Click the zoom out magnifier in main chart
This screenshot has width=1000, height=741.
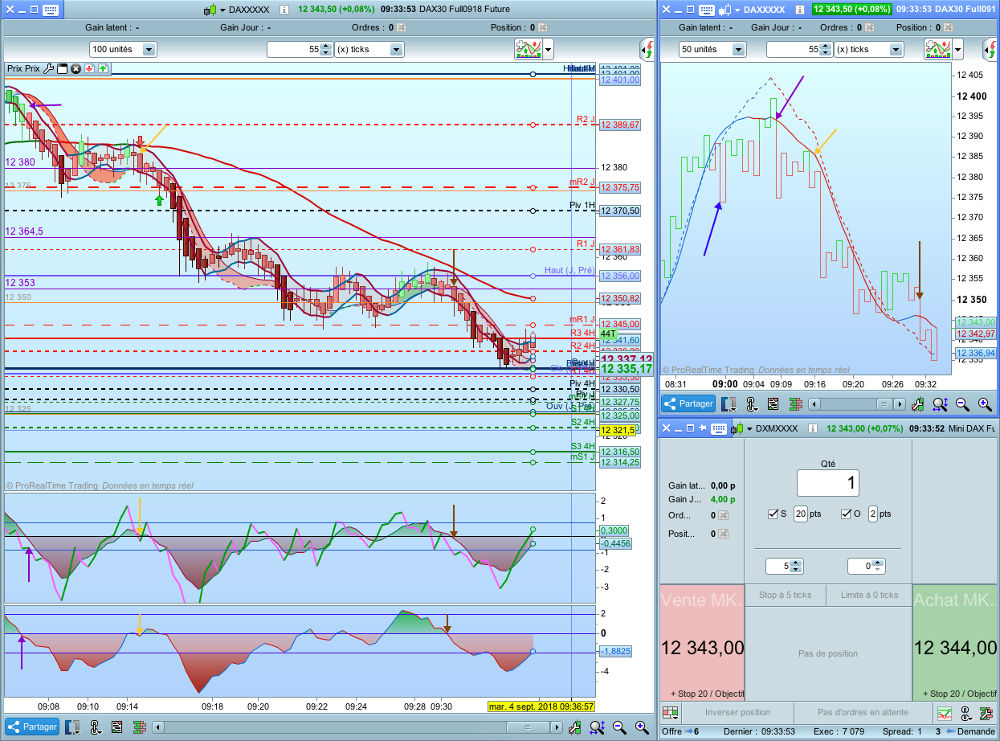[620, 727]
